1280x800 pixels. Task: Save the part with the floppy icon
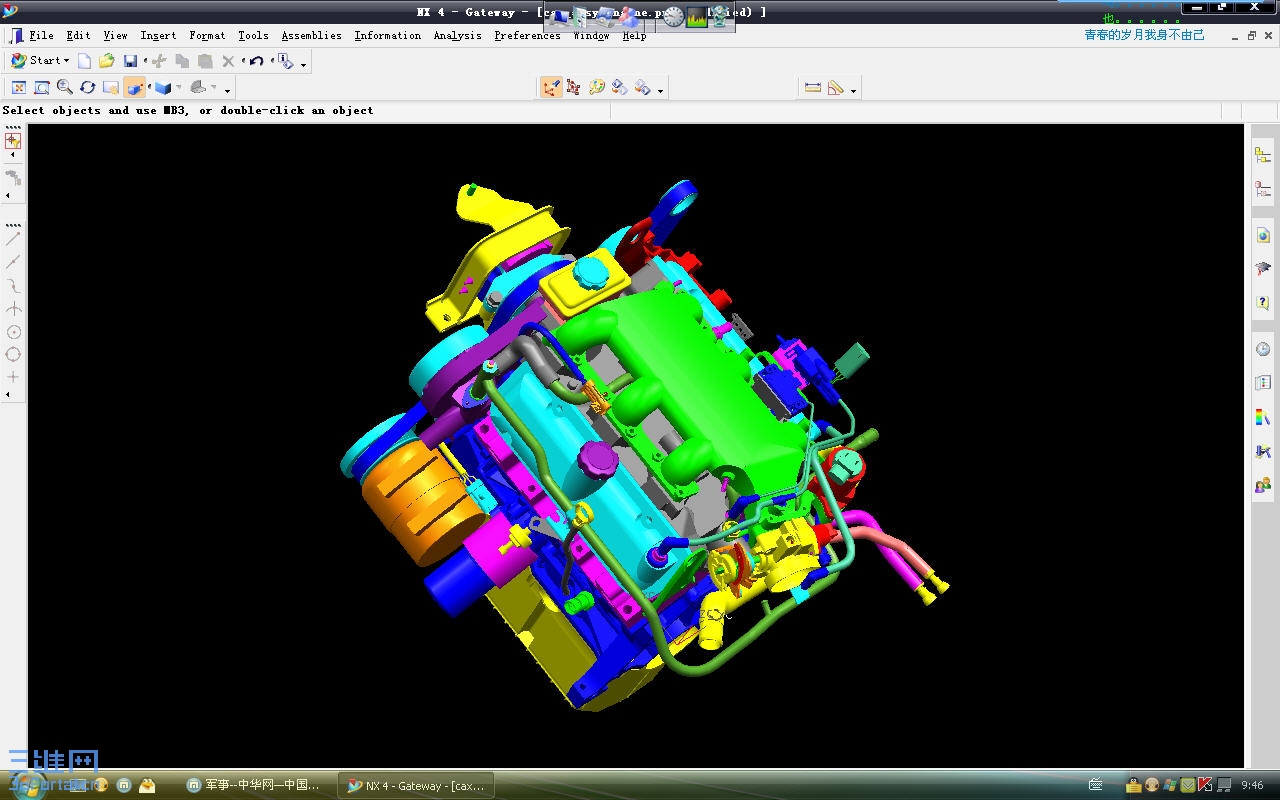click(x=130, y=61)
